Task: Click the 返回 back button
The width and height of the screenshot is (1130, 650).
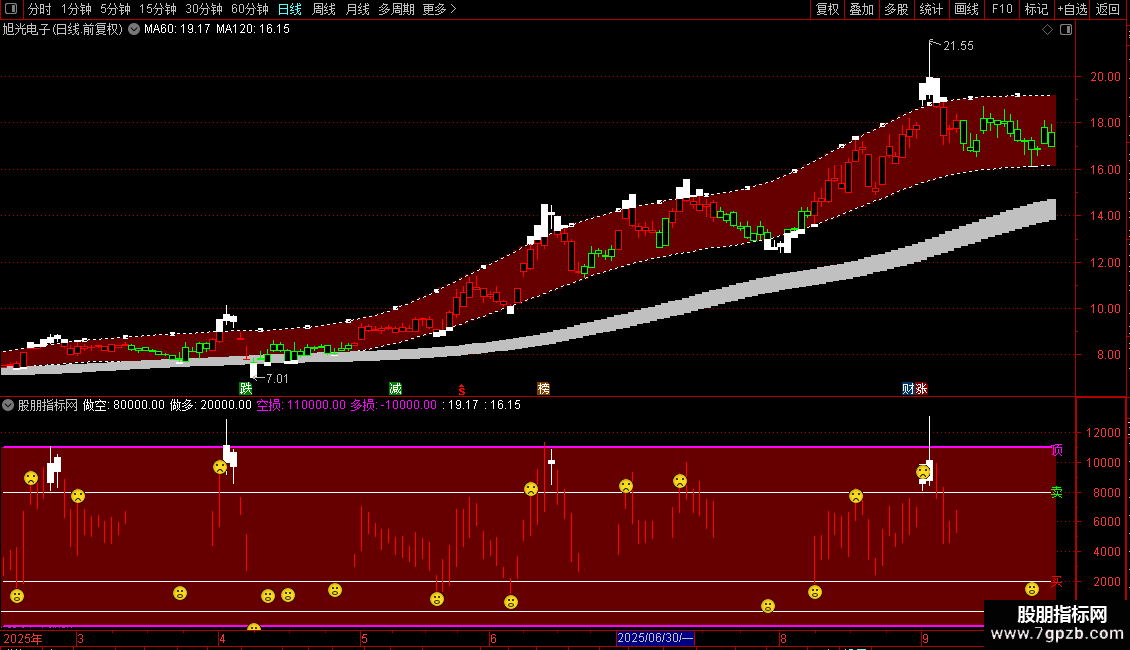Action: click(1108, 9)
